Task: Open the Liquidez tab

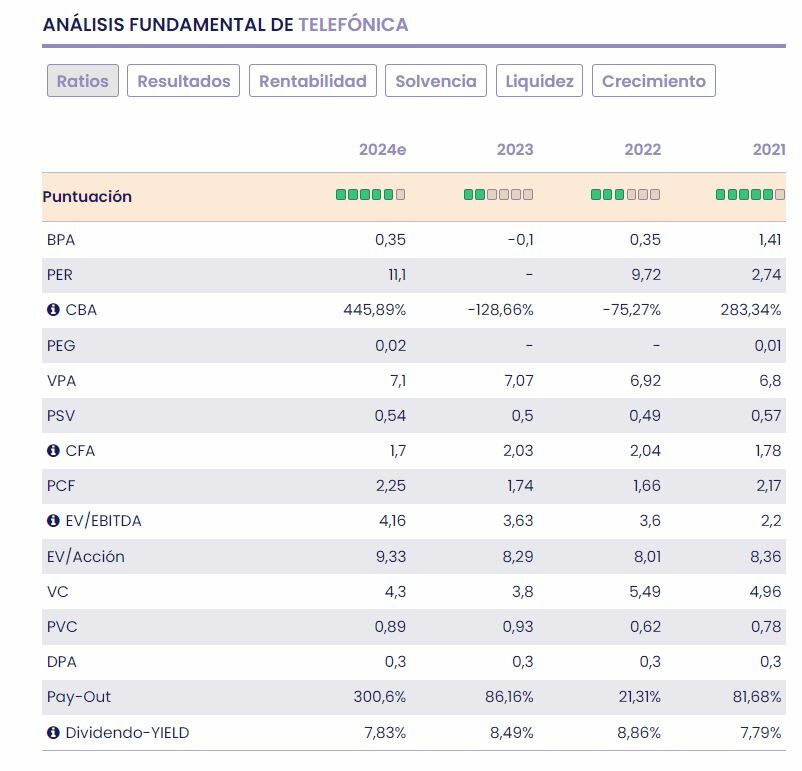Action: coord(540,81)
